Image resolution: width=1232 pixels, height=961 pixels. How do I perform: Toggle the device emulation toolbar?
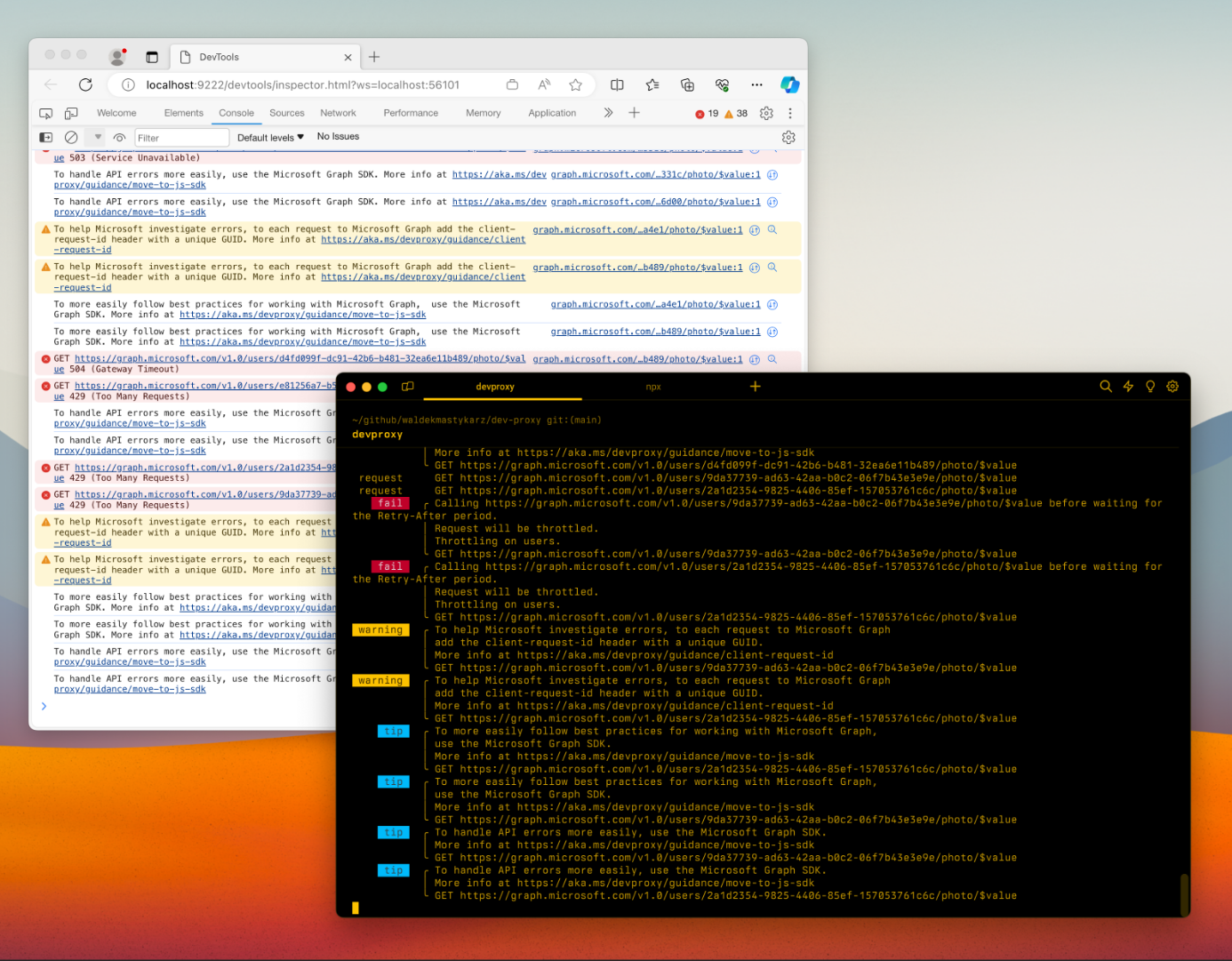[x=71, y=113]
